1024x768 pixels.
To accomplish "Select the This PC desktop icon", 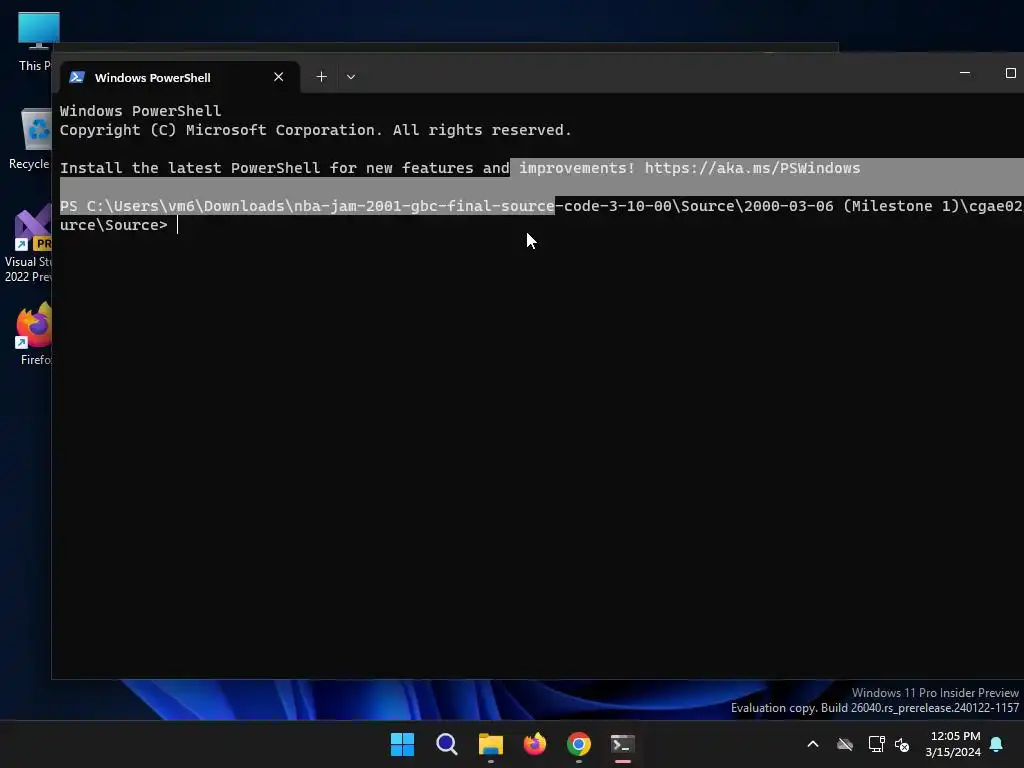I will click(x=35, y=42).
